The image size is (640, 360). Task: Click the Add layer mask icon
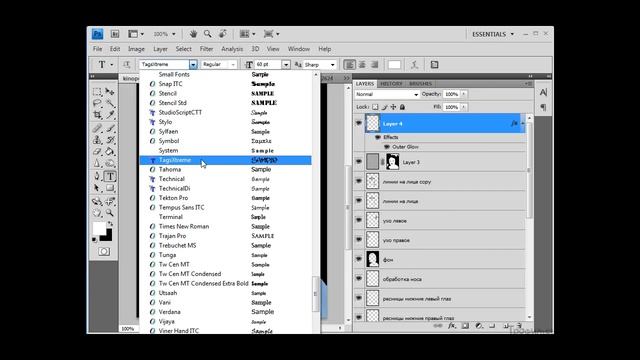click(x=465, y=326)
